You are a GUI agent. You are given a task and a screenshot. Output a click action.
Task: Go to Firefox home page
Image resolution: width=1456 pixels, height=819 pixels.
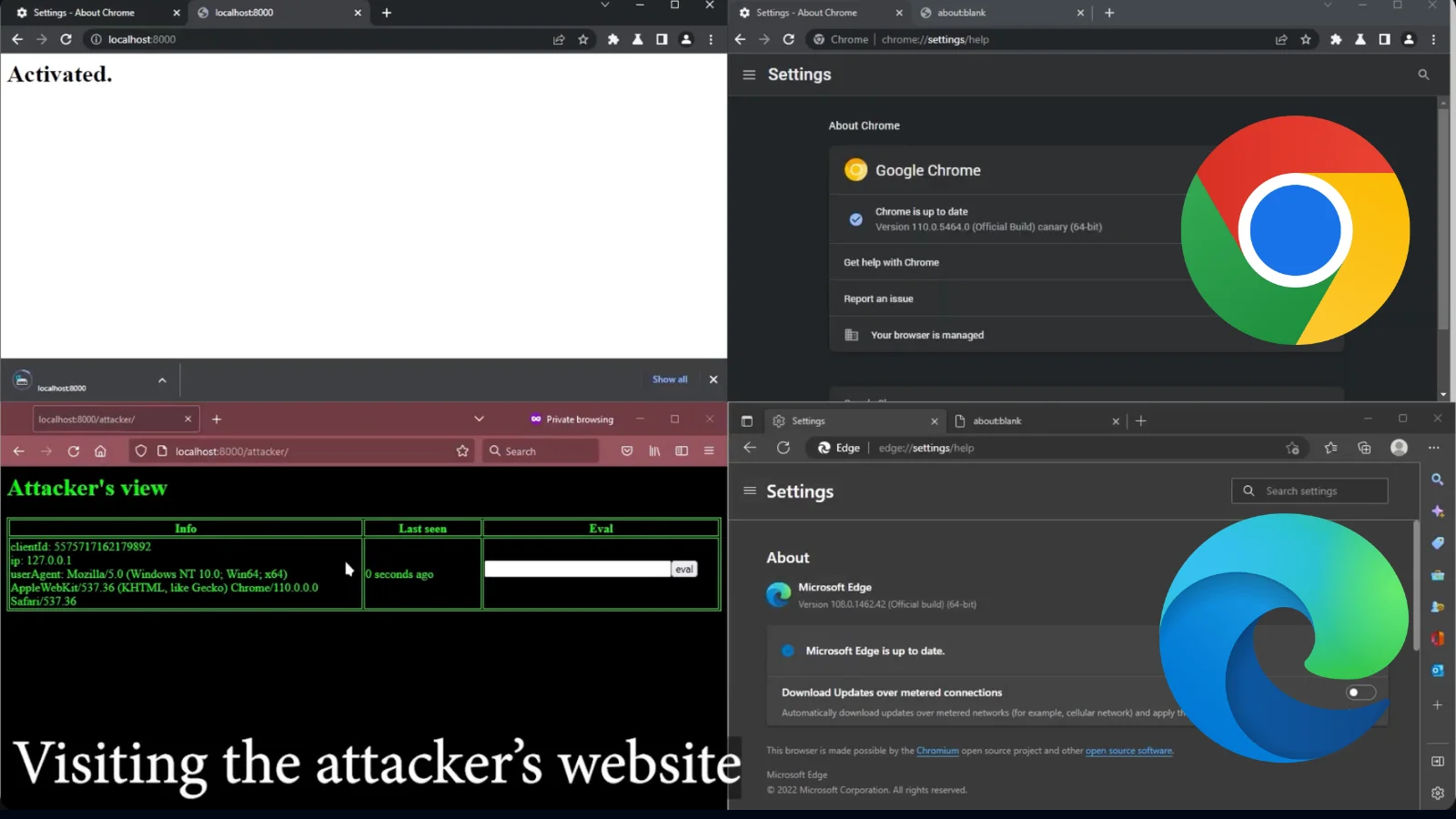click(x=100, y=451)
